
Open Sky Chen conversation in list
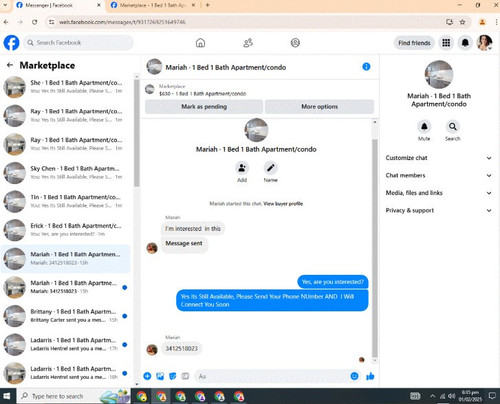coord(67,173)
